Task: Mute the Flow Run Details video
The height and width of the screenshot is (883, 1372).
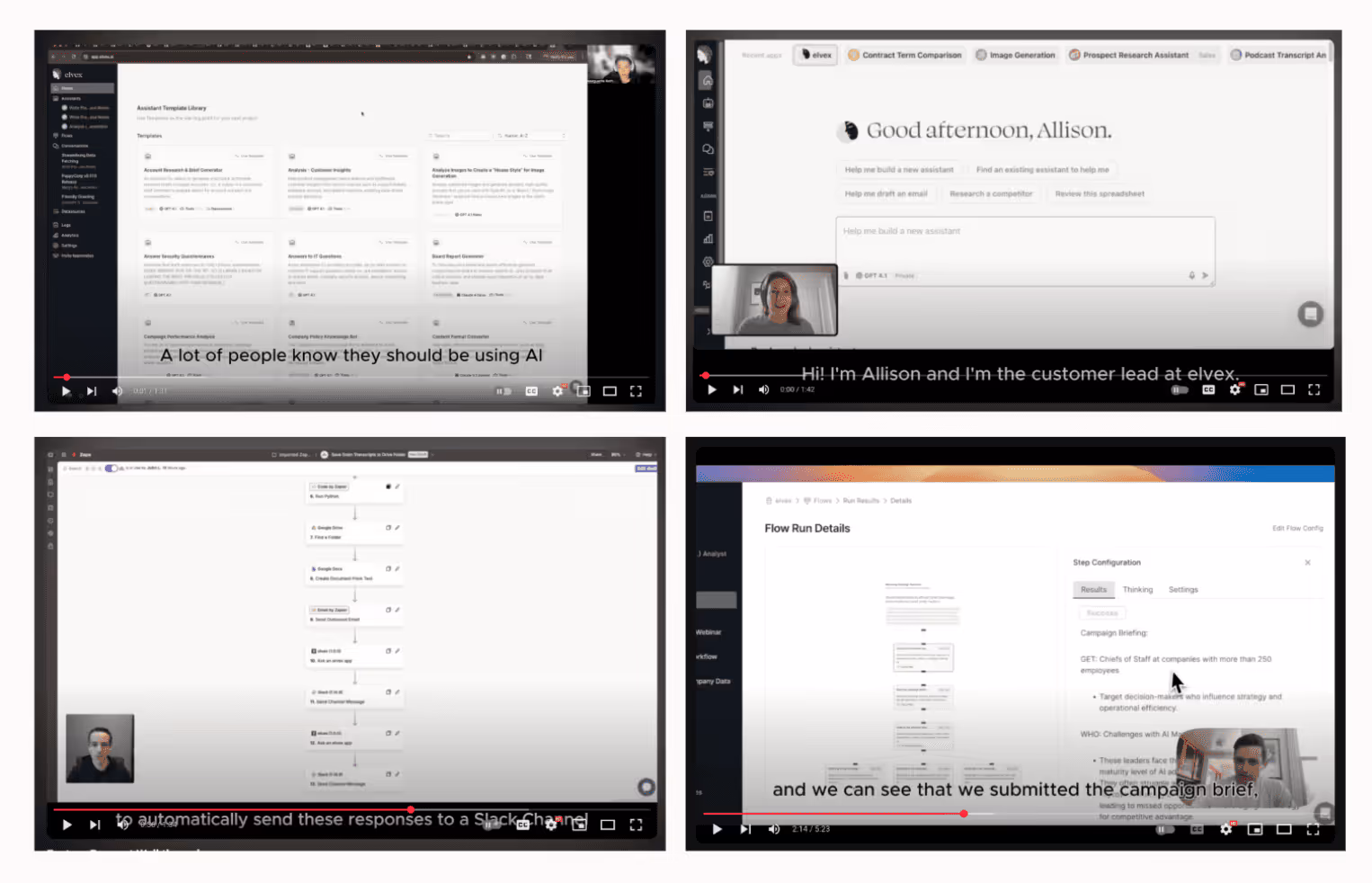Action: [x=774, y=829]
